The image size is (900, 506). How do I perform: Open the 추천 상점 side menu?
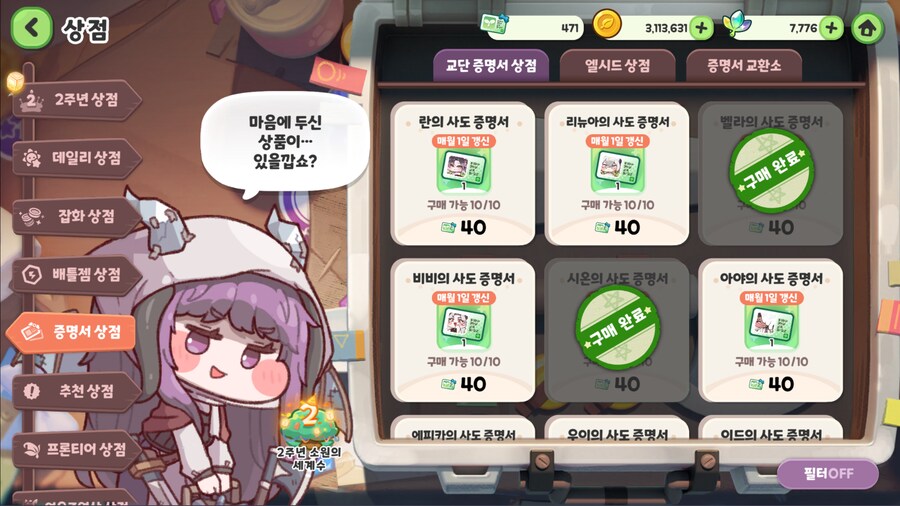(x=77, y=391)
